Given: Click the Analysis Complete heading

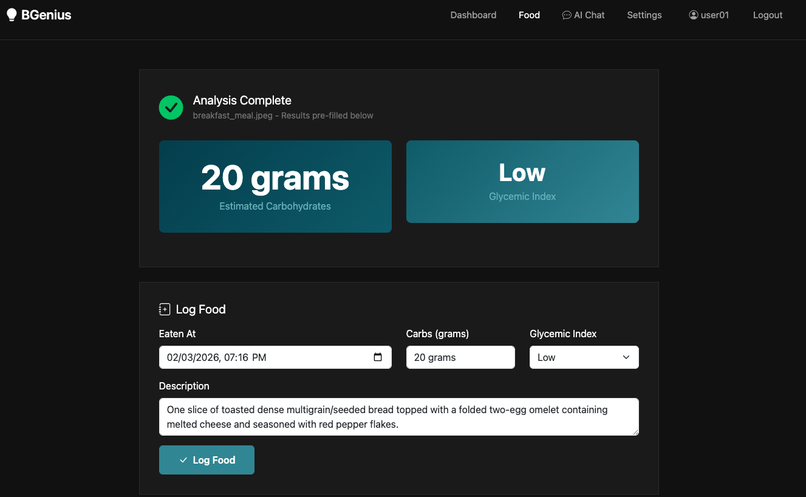Looking at the screenshot, I should click(x=242, y=100).
